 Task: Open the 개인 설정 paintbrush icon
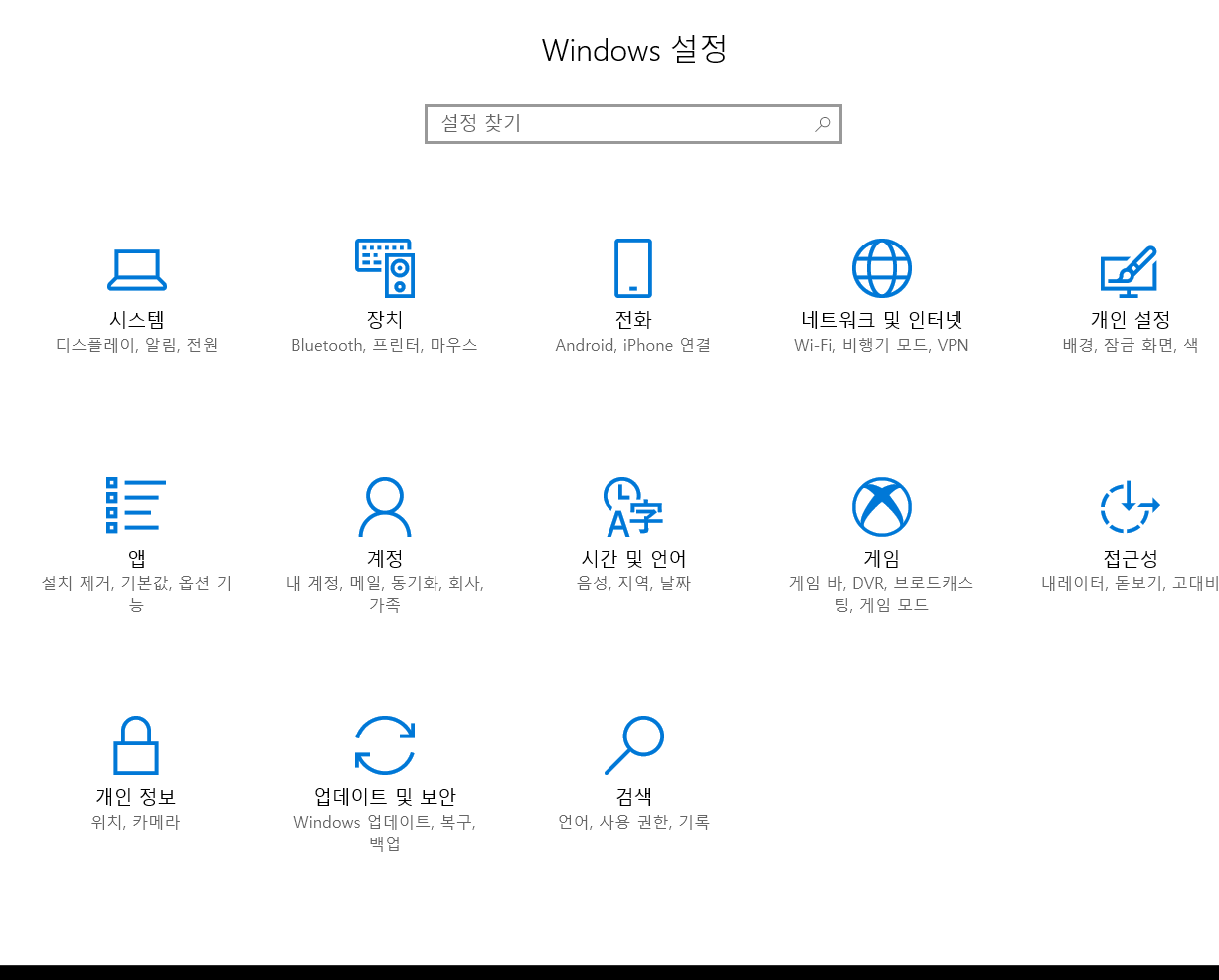coord(1130,271)
